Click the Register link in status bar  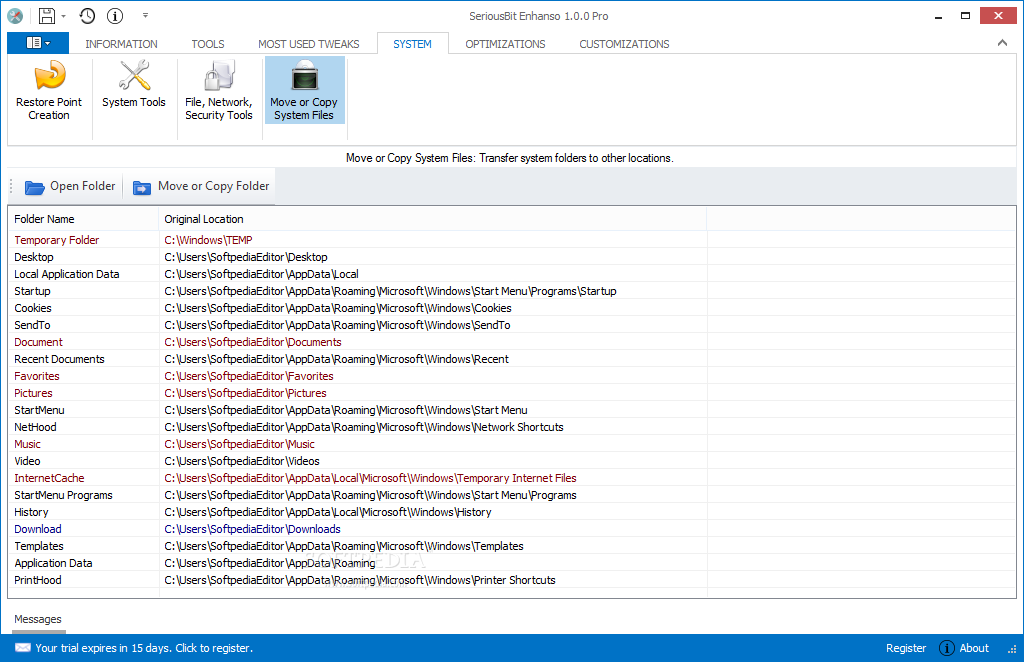906,648
